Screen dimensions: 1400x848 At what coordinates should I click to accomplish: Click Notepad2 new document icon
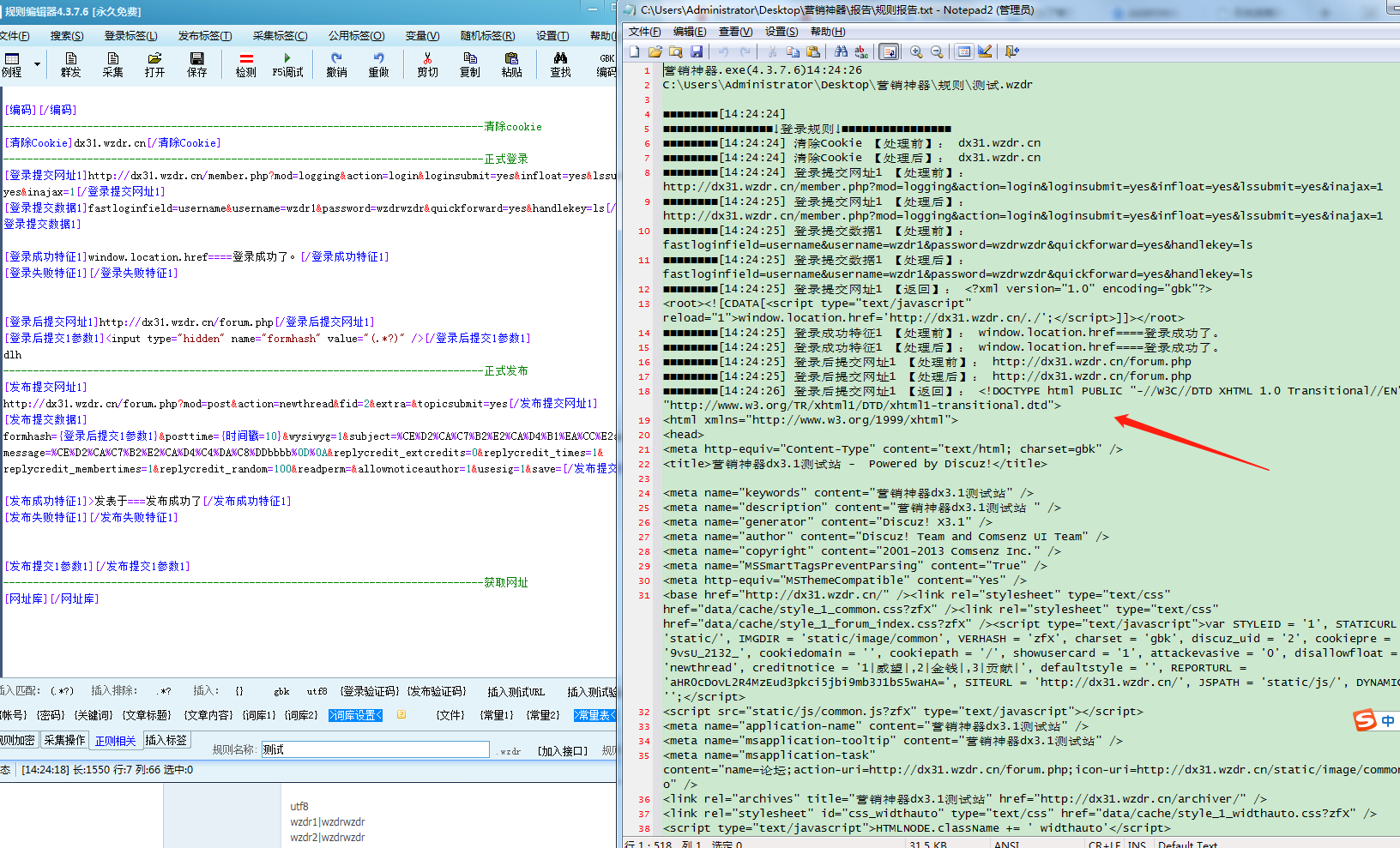pyautogui.click(x=635, y=52)
